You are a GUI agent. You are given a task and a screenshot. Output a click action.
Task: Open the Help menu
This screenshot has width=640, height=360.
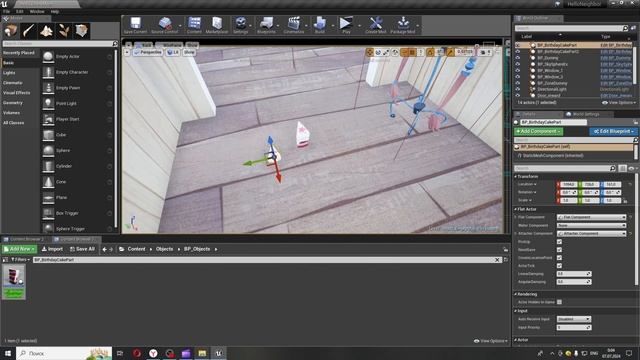coord(55,11)
